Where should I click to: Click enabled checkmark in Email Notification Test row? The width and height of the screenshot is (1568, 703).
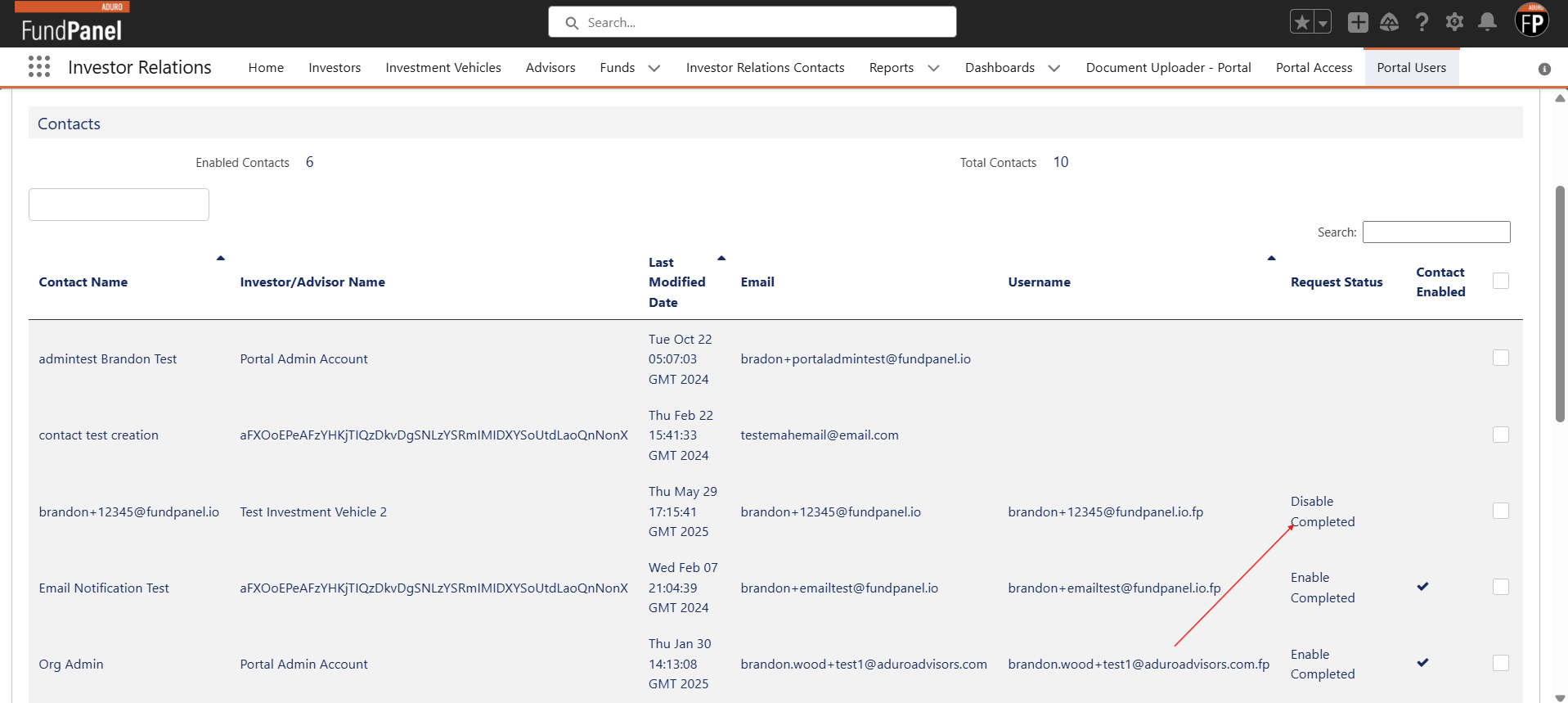[x=1423, y=586]
